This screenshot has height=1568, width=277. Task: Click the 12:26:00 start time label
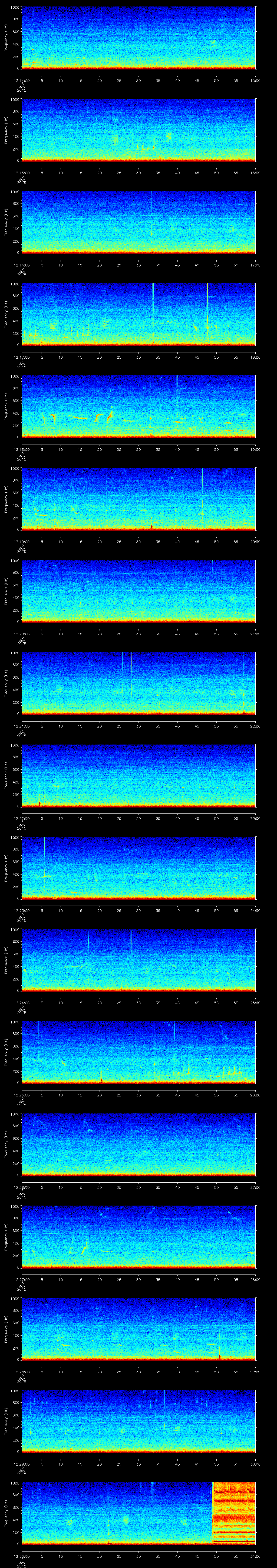[21, 1187]
